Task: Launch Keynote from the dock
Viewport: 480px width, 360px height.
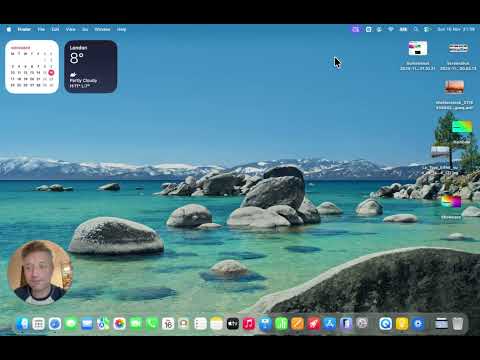Action: tap(265, 324)
